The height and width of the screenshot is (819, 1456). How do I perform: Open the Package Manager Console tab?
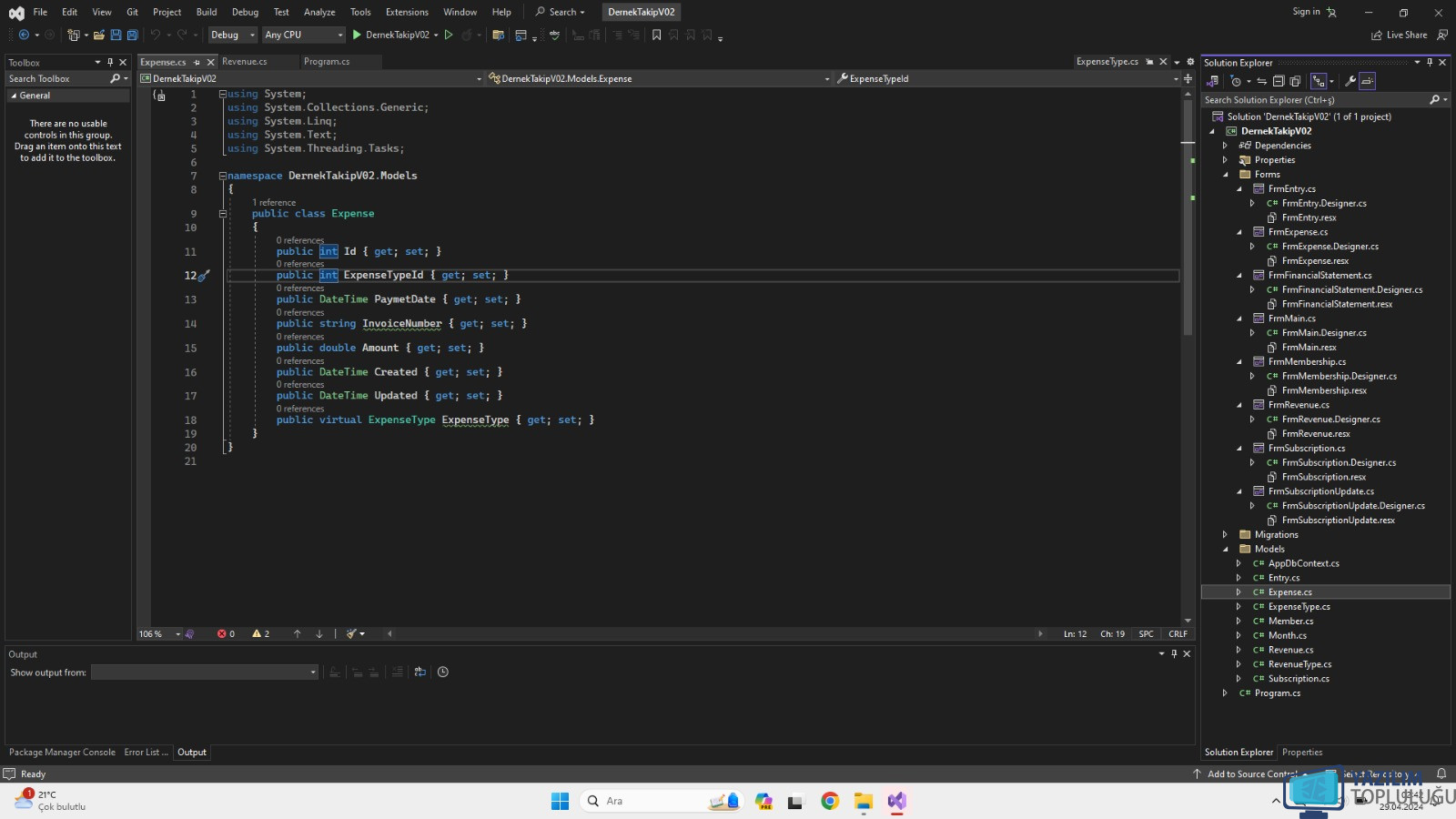[x=62, y=752]
